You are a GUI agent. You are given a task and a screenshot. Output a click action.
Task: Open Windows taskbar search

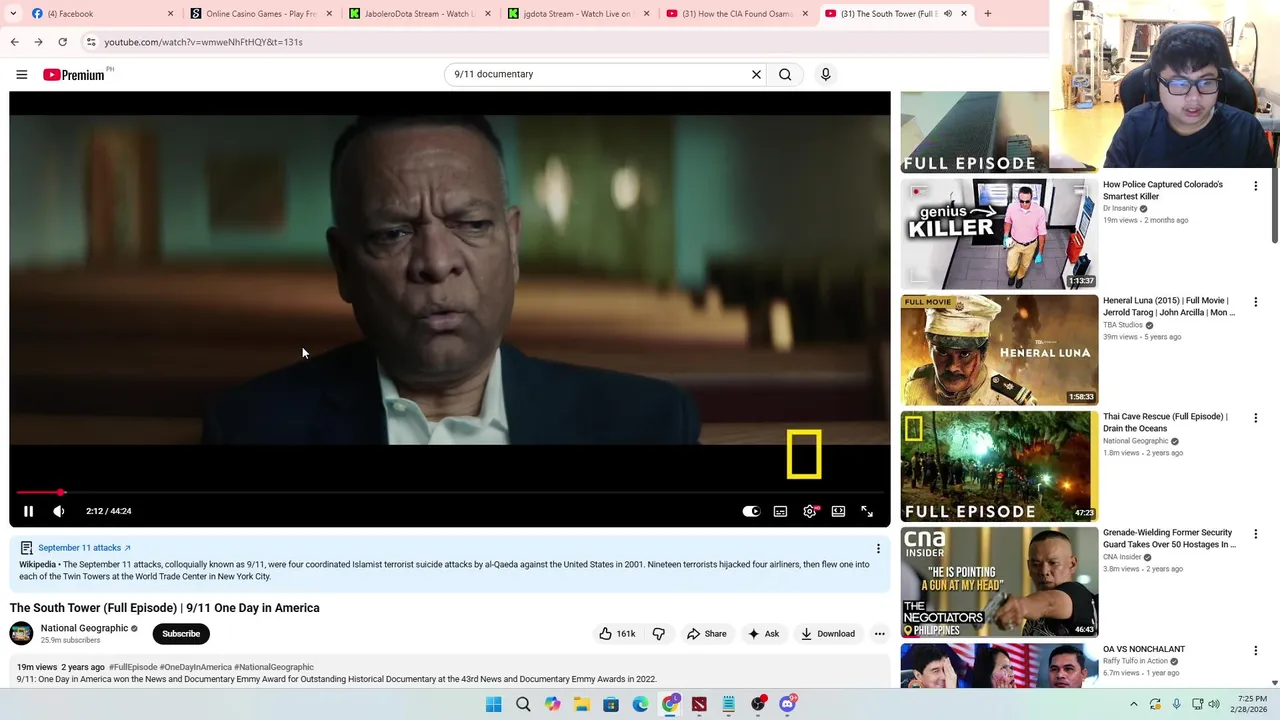(x=523, y=705)
